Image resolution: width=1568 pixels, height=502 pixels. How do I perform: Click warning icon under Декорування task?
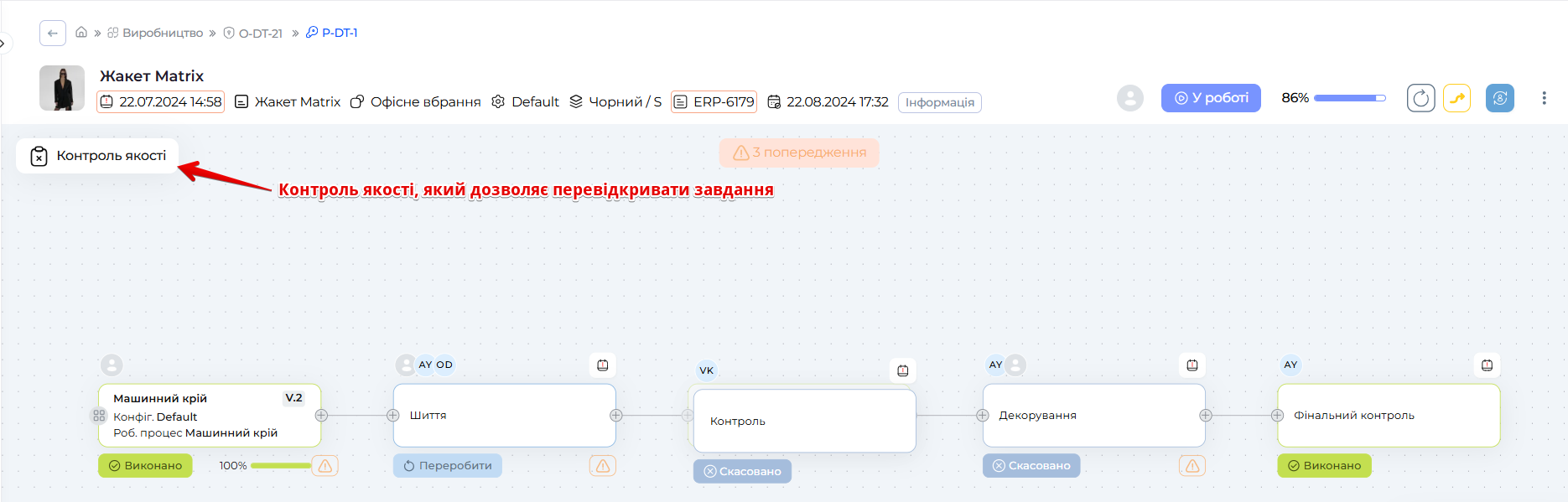tap(1192, 465)
